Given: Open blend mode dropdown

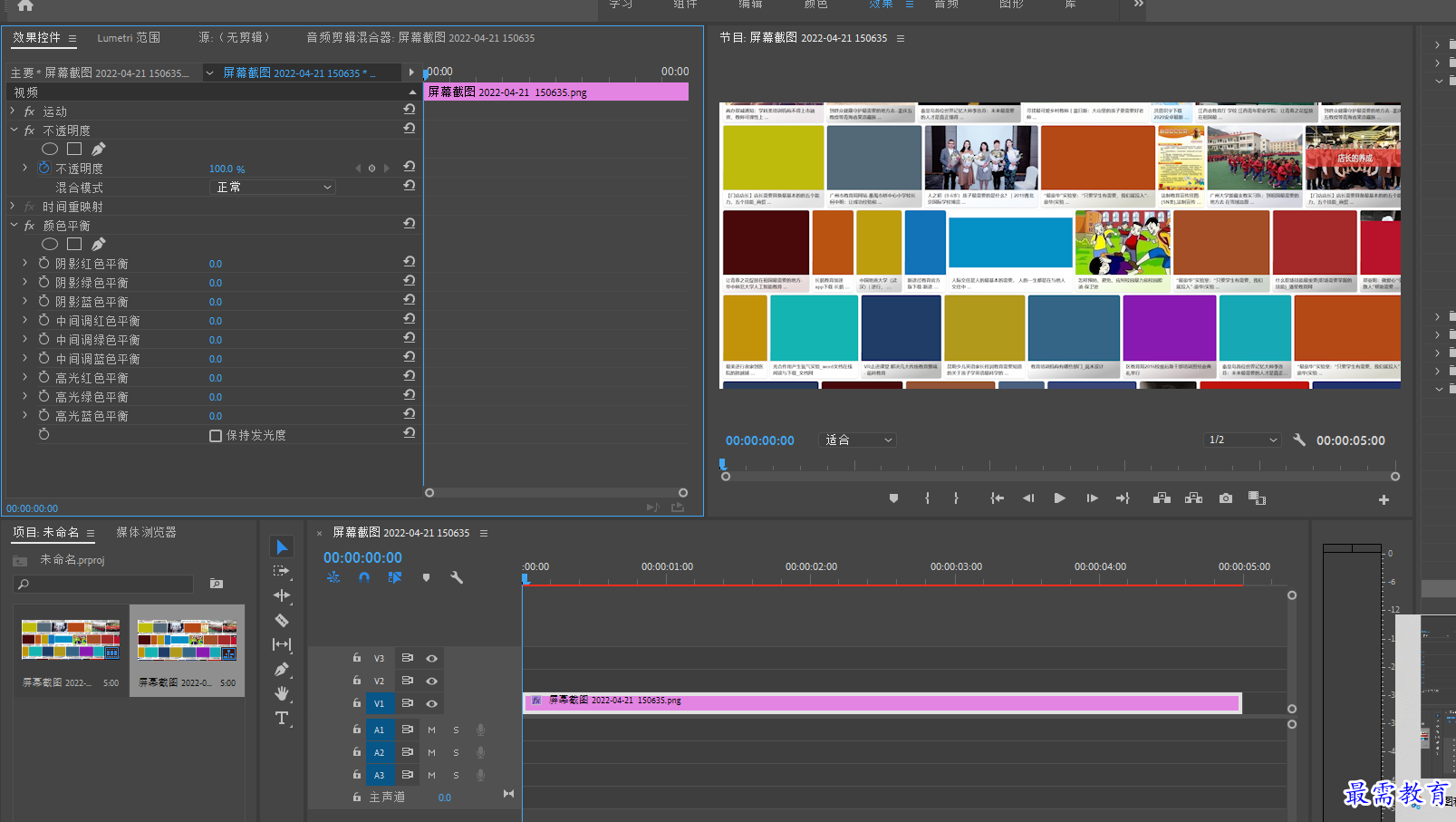Looking at the screenshot, I should click(273, 187).
